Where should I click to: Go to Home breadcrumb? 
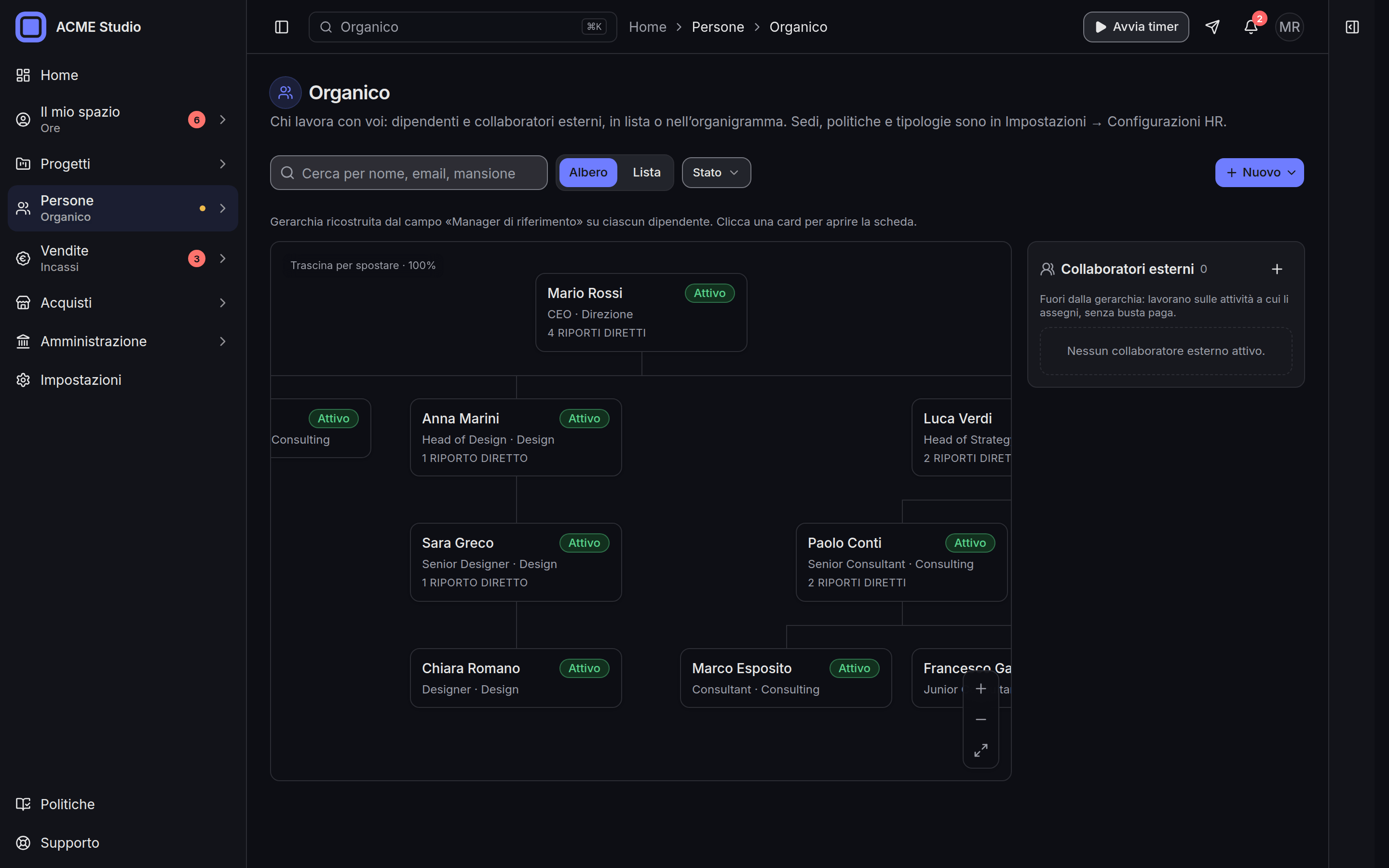(647, 27)
